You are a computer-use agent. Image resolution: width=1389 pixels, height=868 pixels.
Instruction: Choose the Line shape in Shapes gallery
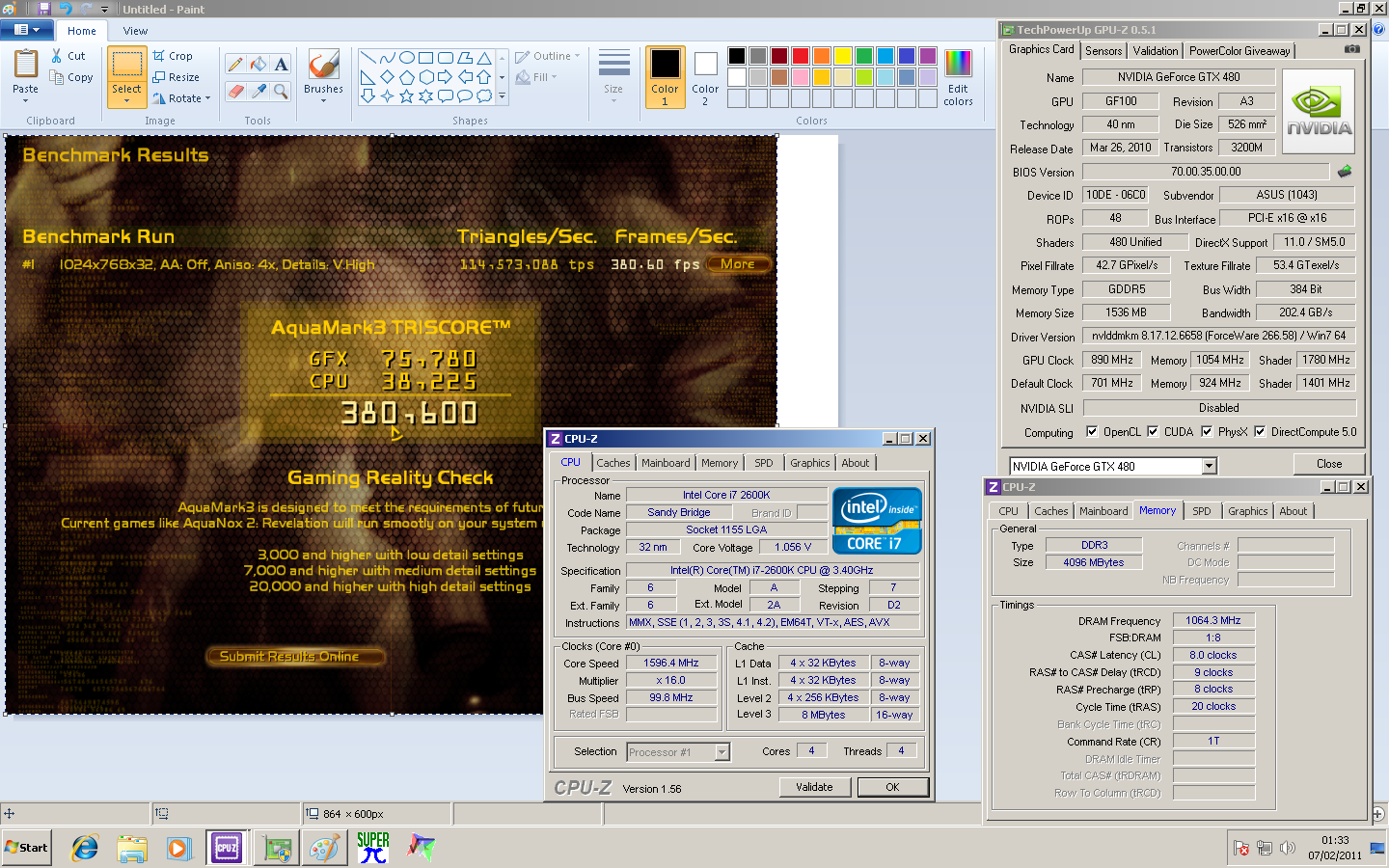[x=368, y=58]
